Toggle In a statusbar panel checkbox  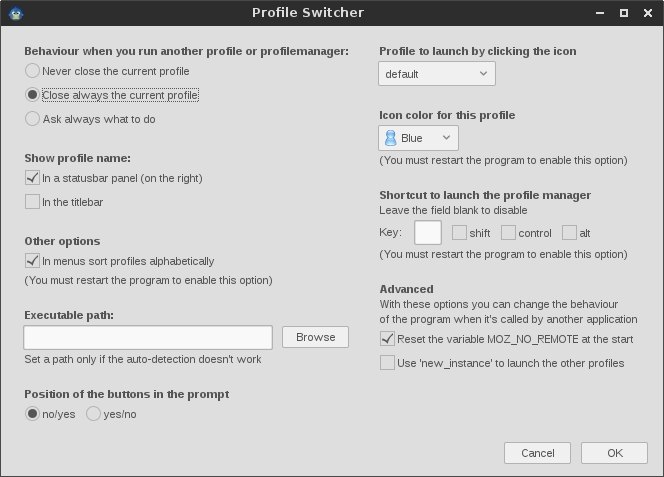tap(32, 178)
